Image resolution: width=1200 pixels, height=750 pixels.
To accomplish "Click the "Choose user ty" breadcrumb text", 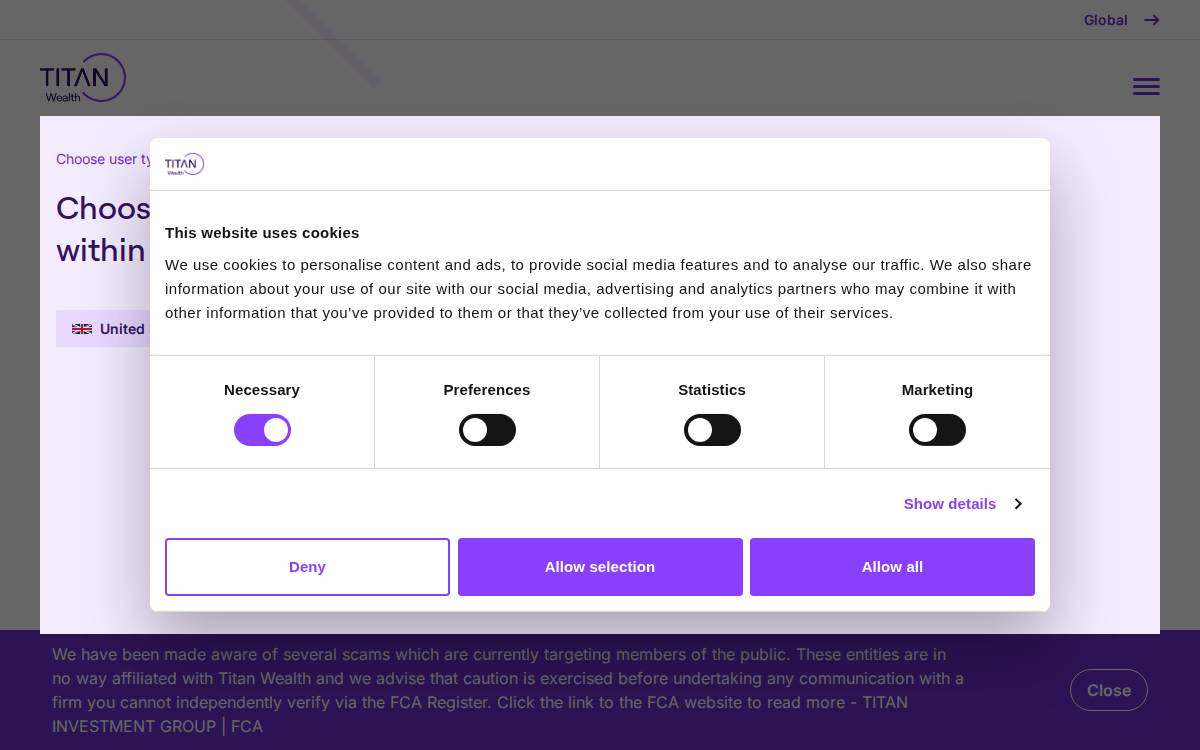I will click(104, 159).
